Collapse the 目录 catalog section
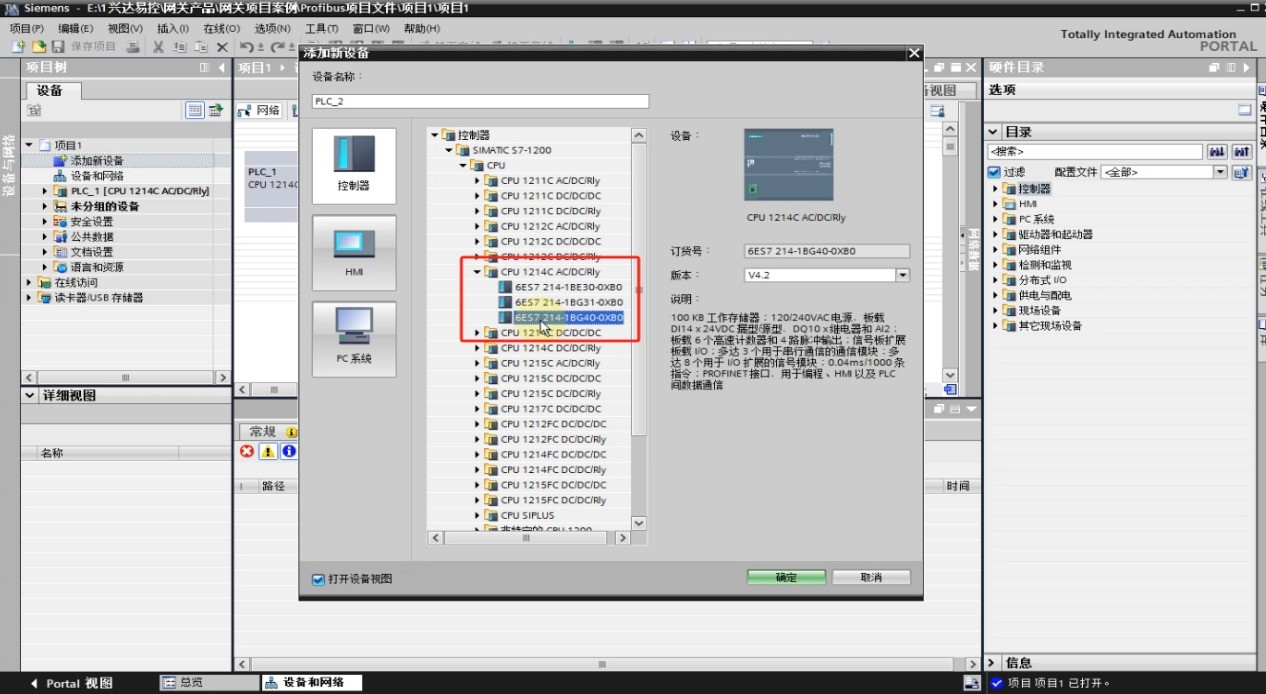This screenshot has width=1266, height=694. point(993,132)
